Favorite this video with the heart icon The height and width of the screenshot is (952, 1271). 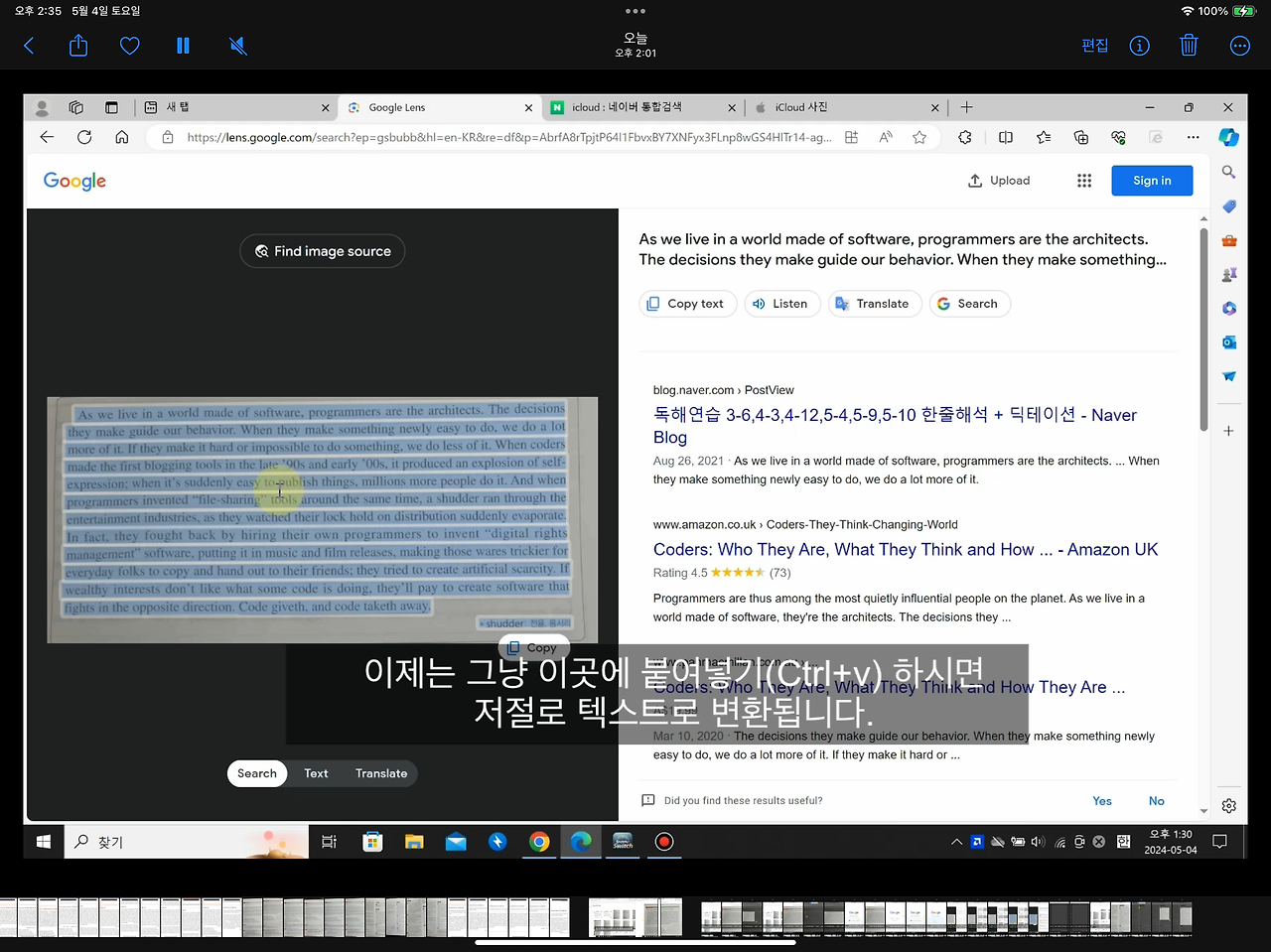pyautogui.click(x=130, y=46)
